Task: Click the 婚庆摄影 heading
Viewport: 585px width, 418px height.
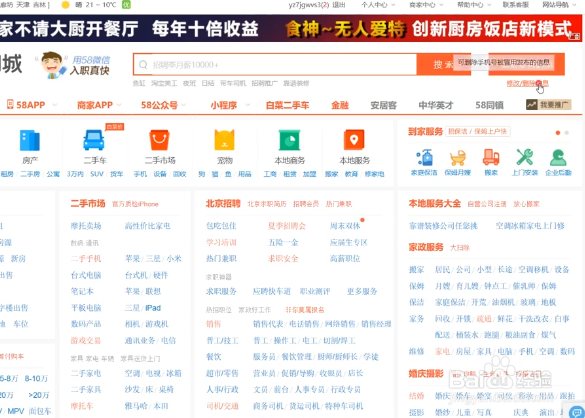Action: 426,373
